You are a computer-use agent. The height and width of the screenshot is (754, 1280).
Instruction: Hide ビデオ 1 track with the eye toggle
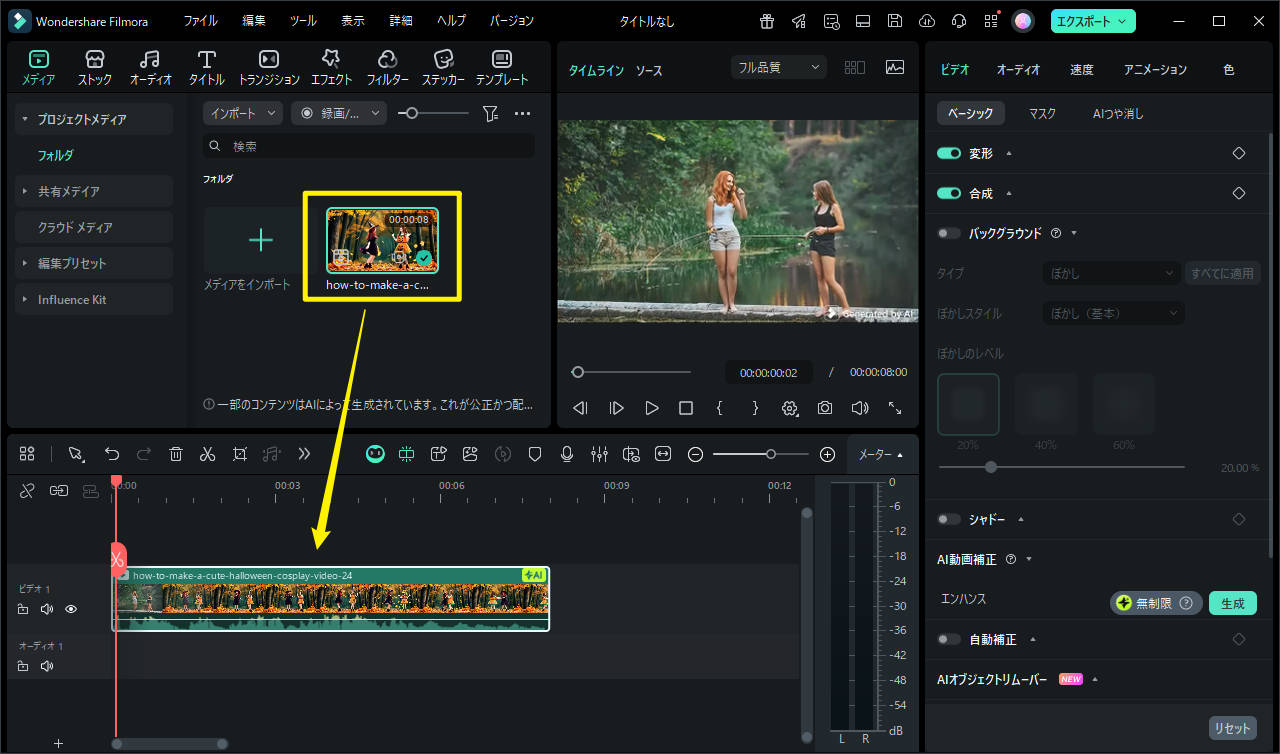[x=70, y=608]
